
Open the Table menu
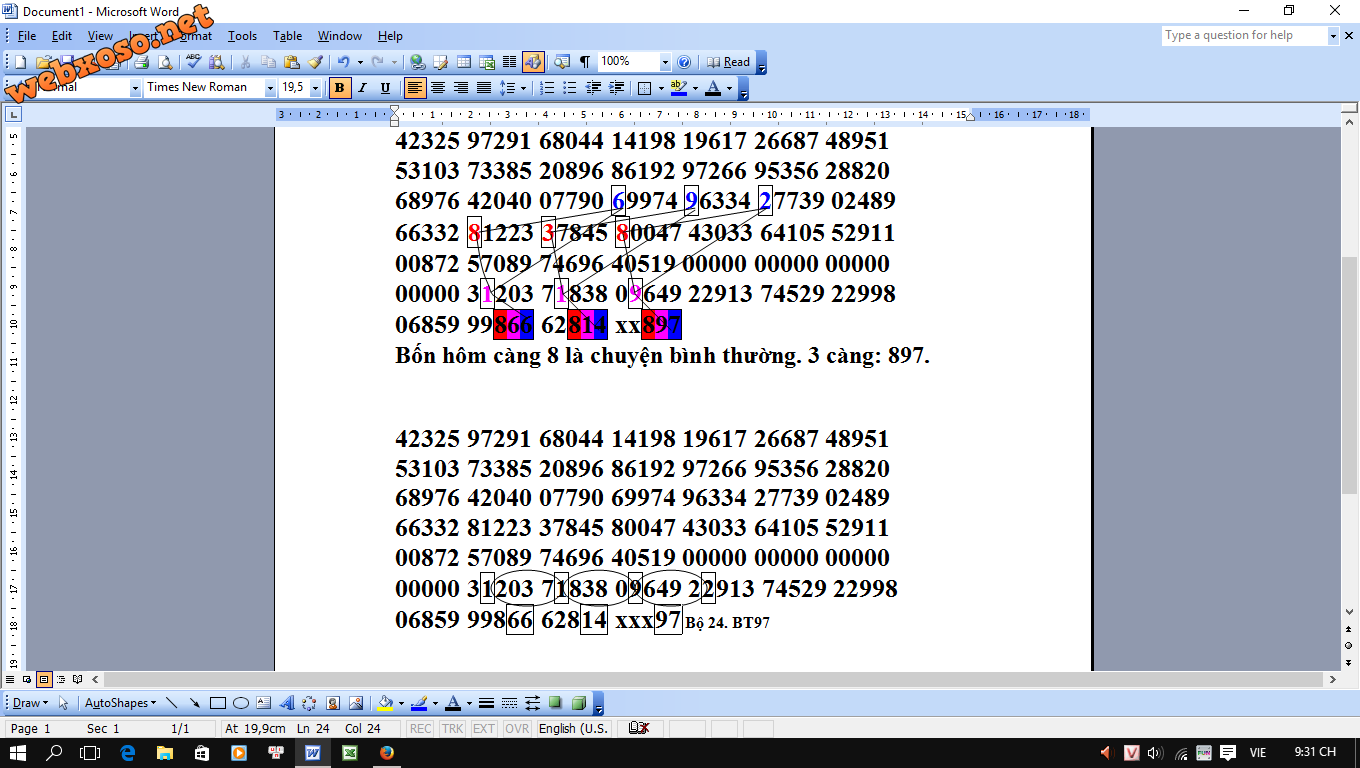[x=287, y=36]
